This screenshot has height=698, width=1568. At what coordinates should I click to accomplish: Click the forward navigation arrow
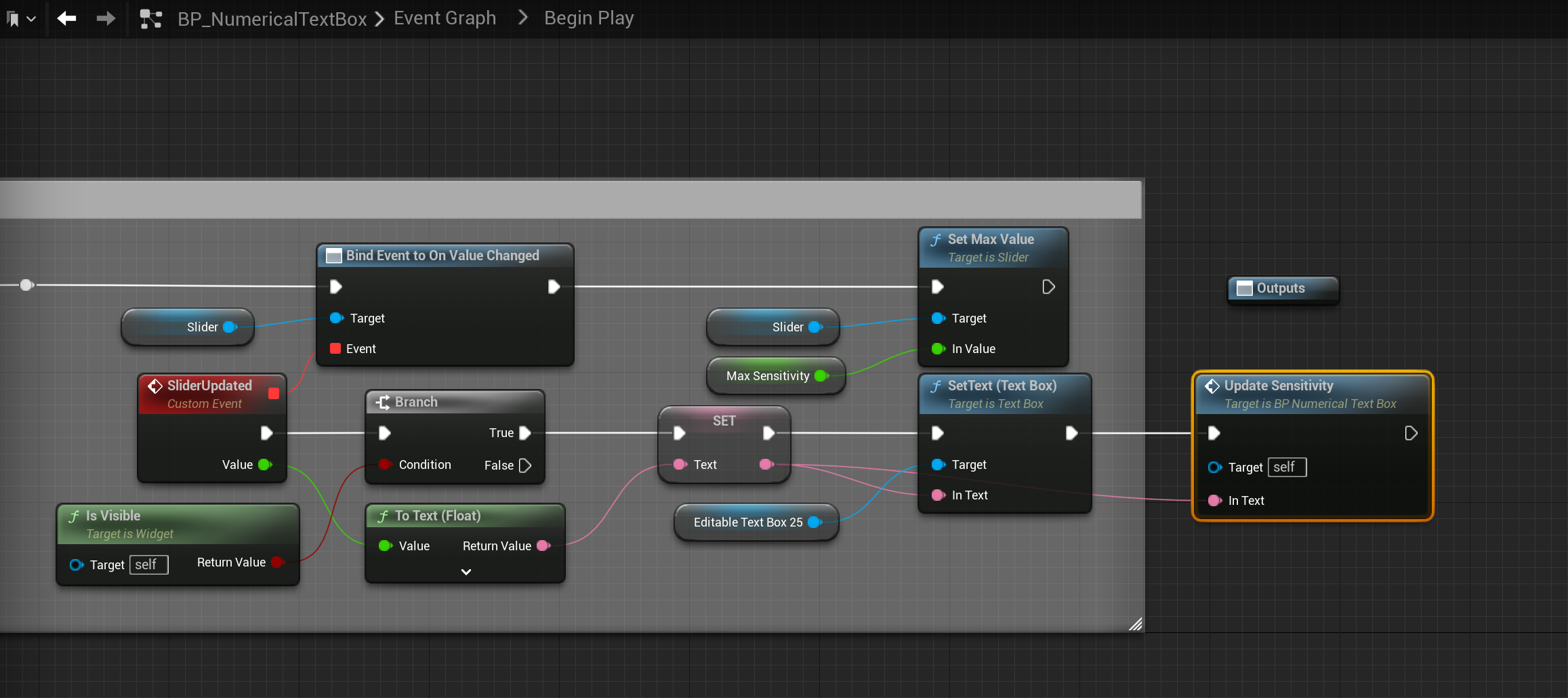[106, 18]
